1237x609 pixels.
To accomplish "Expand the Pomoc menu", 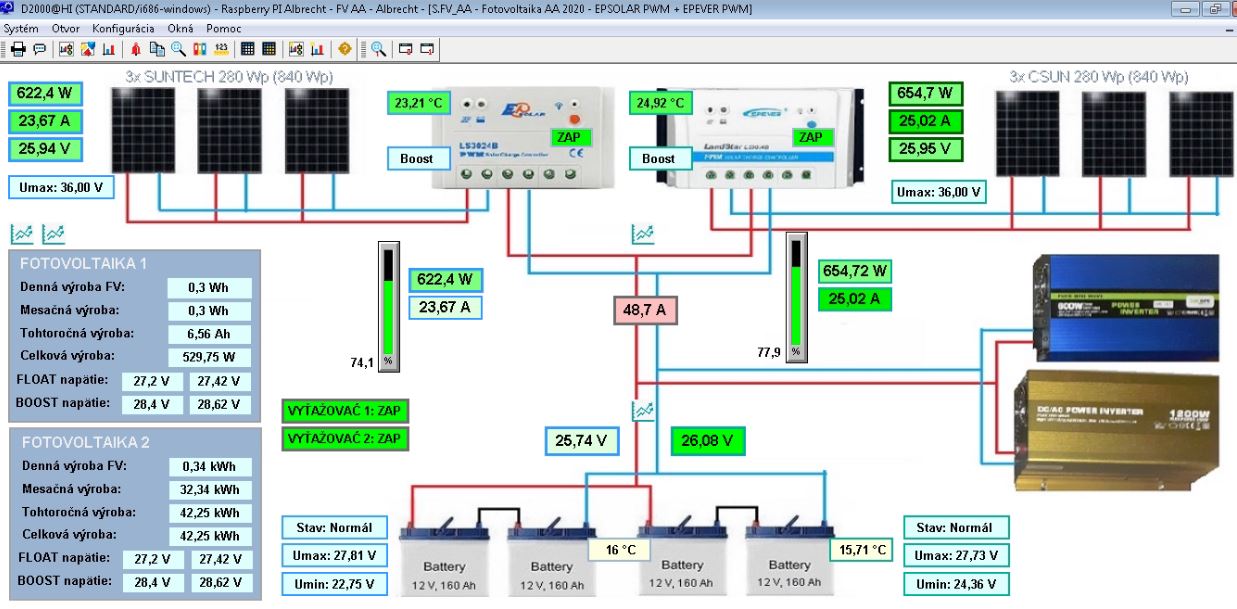I will [x=224, y=29].
